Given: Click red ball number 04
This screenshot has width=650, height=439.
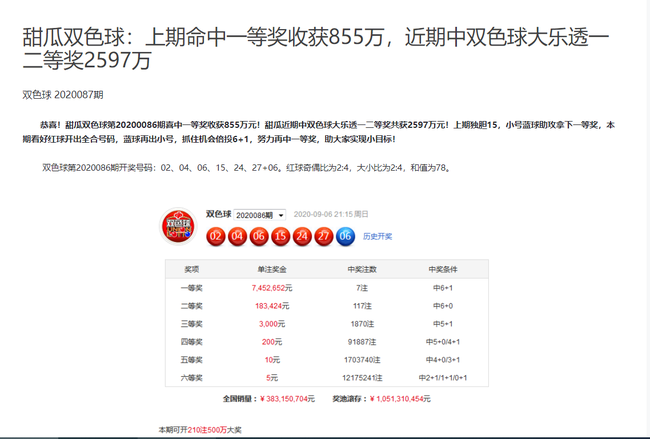Looking at the screenshot, I should point(236,236).
